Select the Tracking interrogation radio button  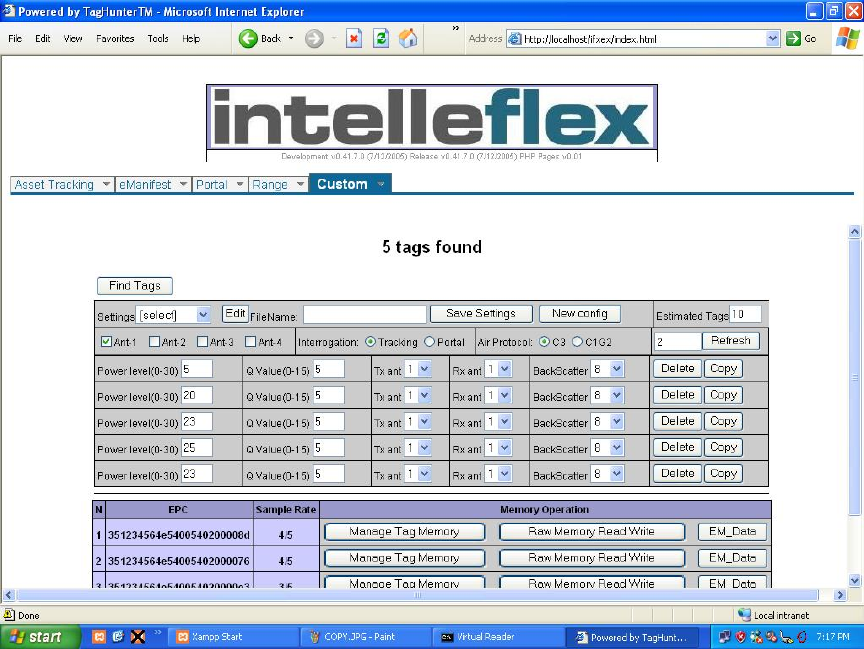click(370, 342)
